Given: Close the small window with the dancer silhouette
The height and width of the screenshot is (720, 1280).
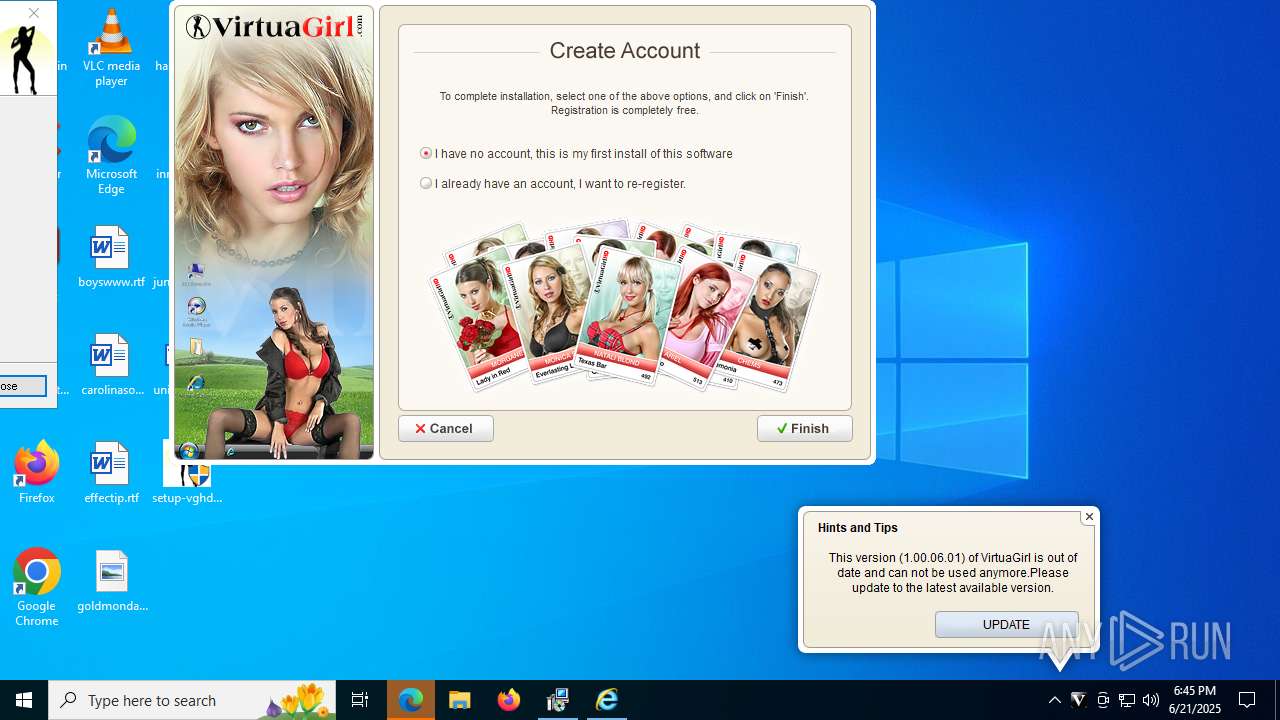Looking at the screenshot, I should (34, 13).
